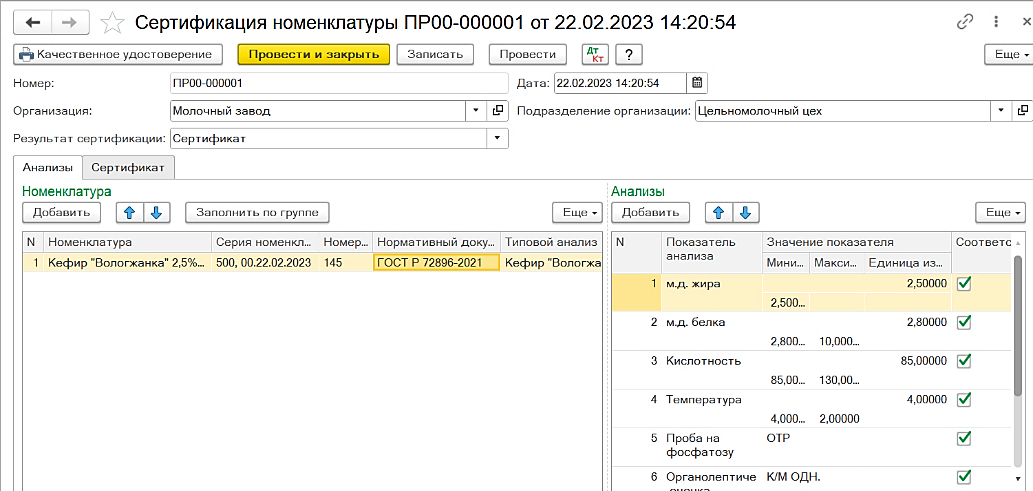Open the Результат сертификации dropdown

[x=497, y=138]
